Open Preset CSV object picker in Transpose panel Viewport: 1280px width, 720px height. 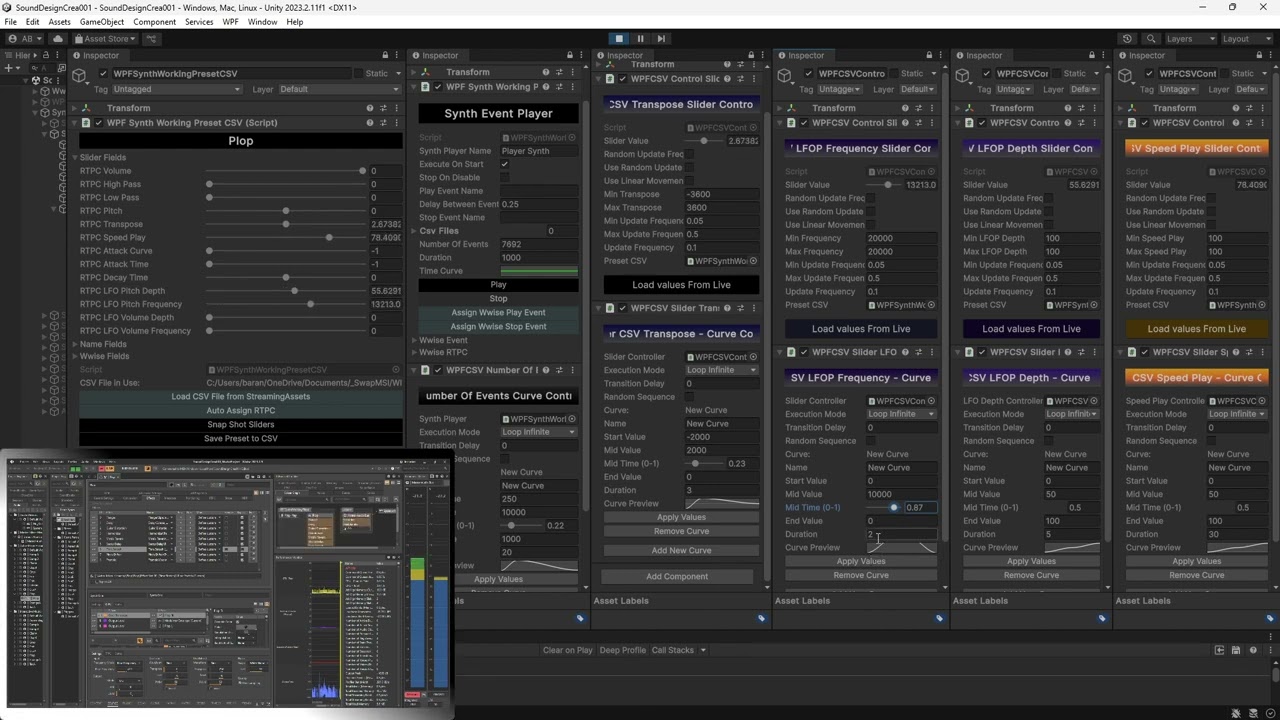point(753,261)
